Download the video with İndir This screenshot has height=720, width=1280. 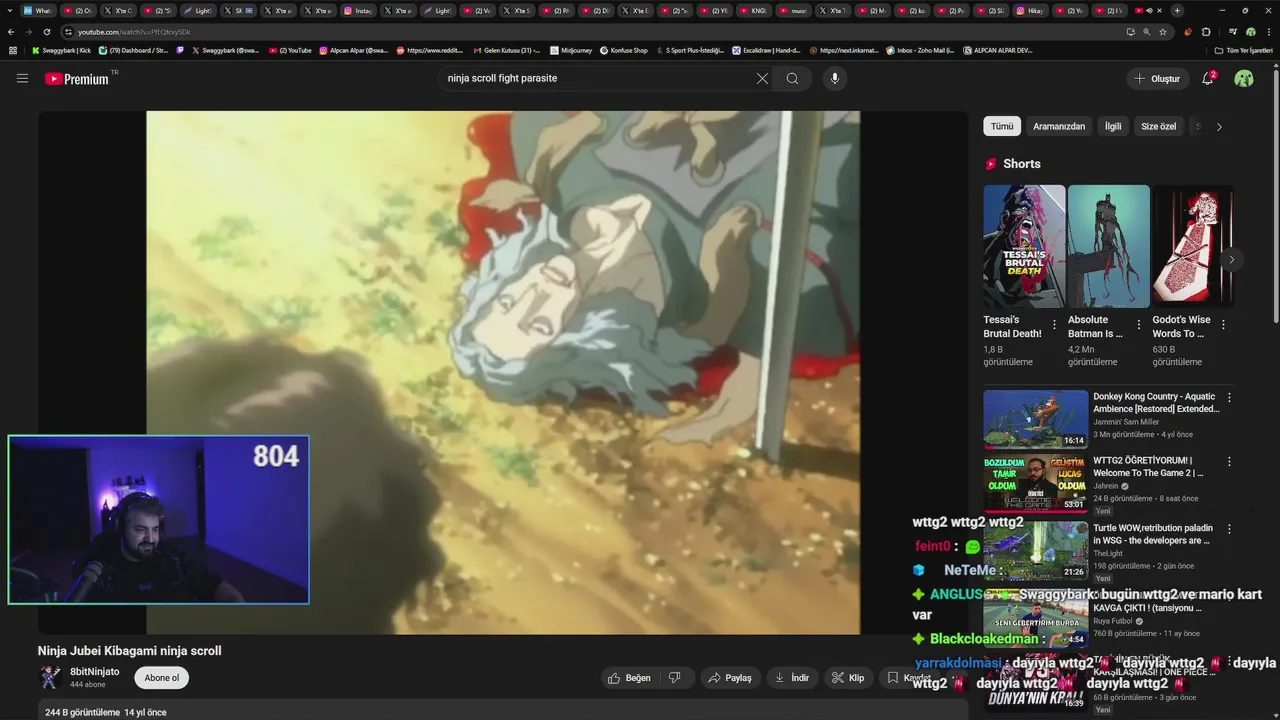[791, 678]
